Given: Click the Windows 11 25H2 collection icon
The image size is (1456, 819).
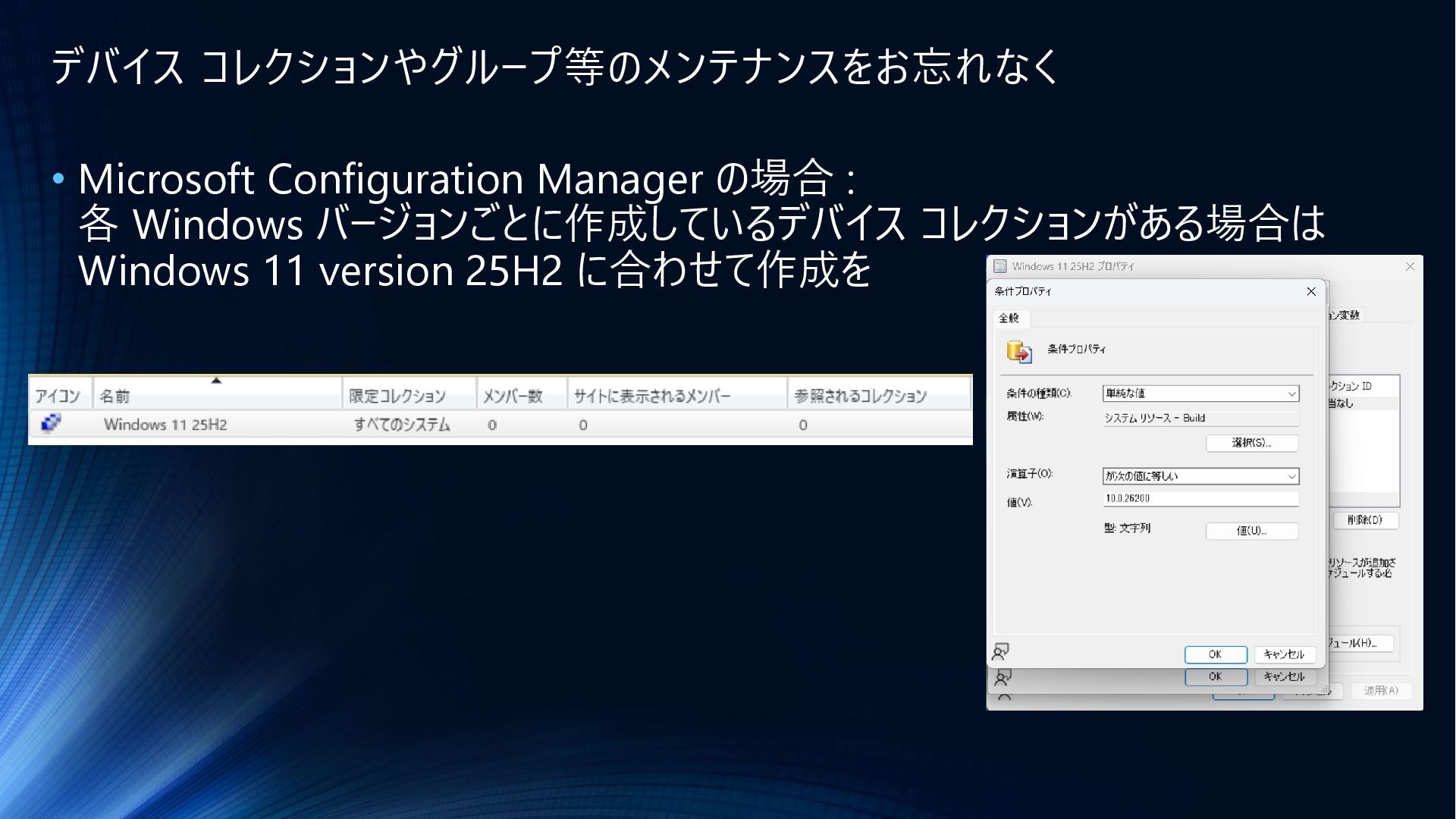Looking at the screenshot, I should point(51,423).
